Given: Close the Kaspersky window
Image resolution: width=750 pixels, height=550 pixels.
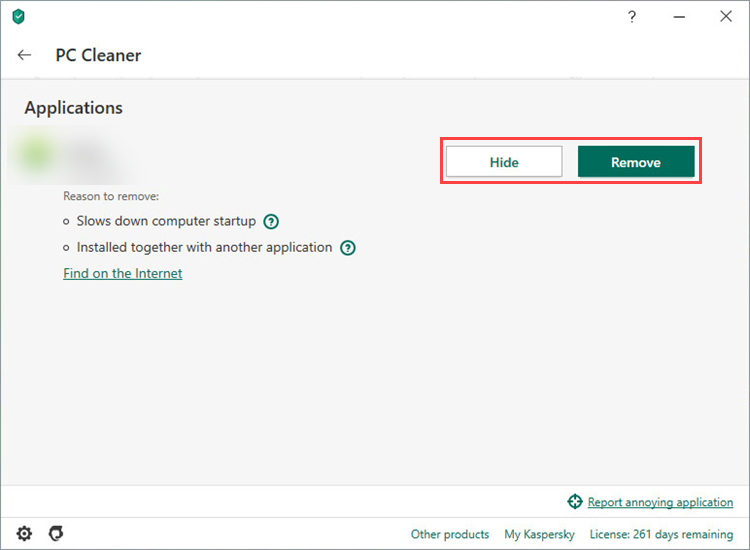Looking at the screenshot, I should click(726, 17).
